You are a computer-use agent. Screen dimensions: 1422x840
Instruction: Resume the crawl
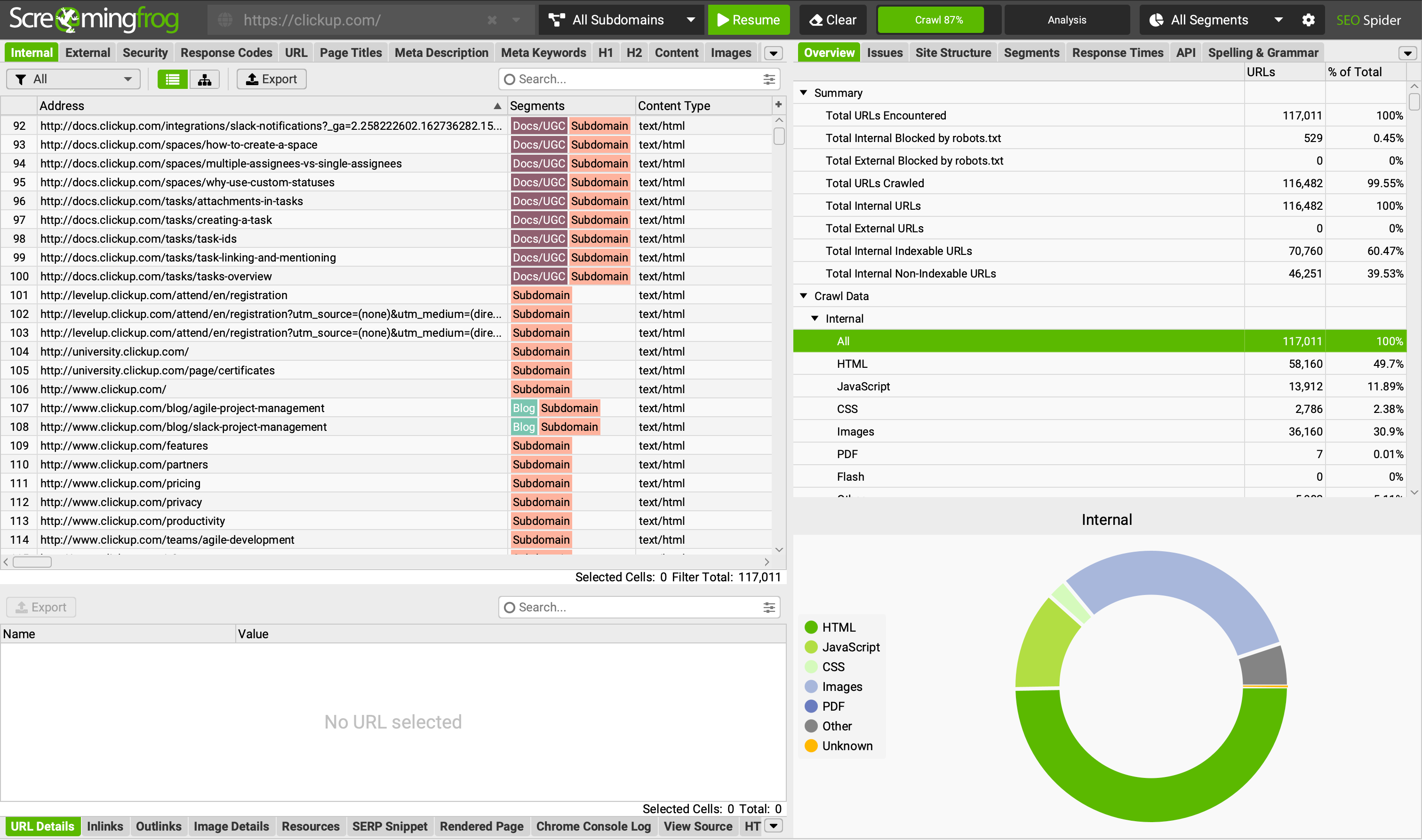pyautogui.click(x=748, y=20)
